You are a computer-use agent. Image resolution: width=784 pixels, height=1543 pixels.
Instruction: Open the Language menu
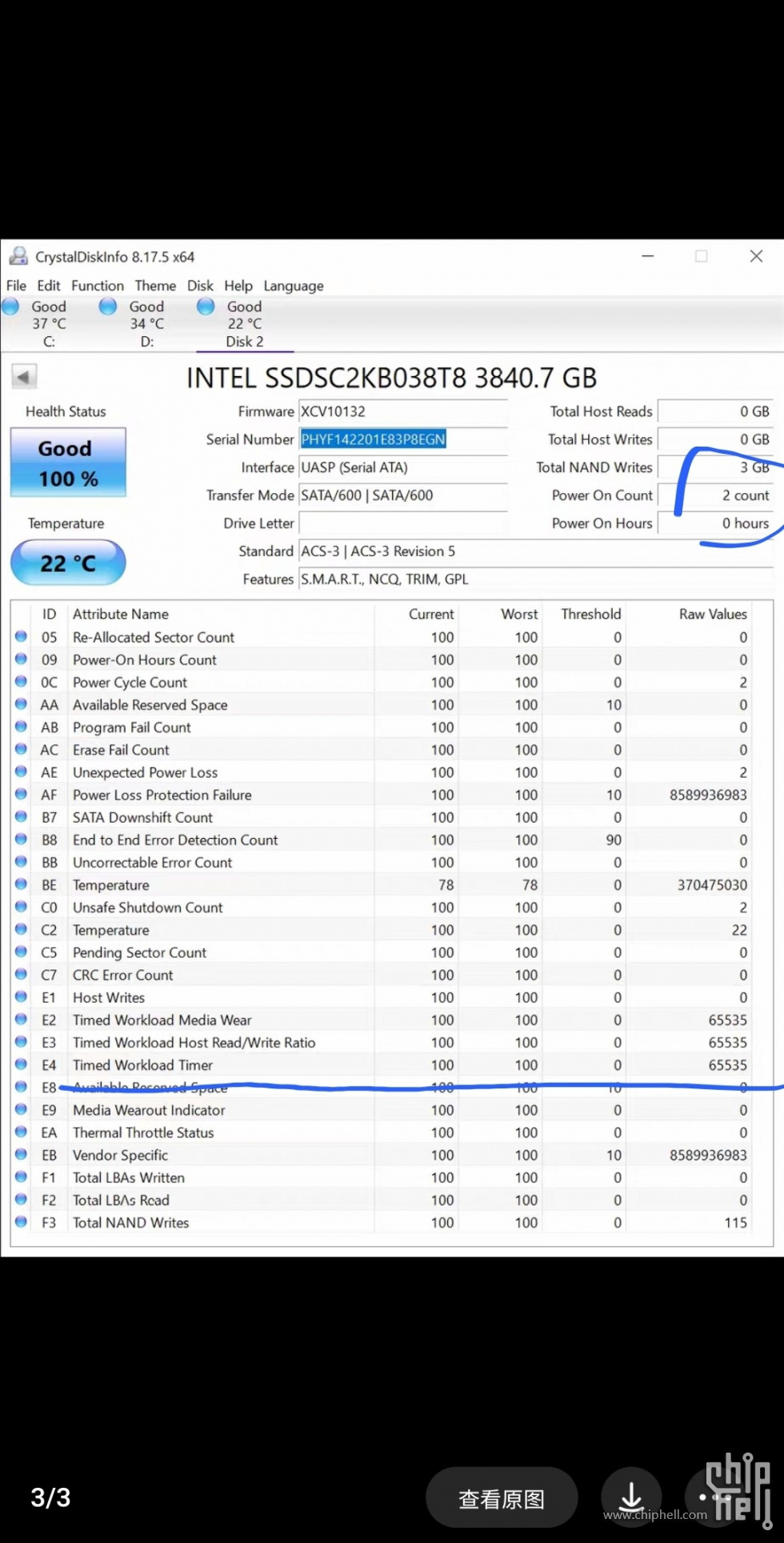[294, 286]
